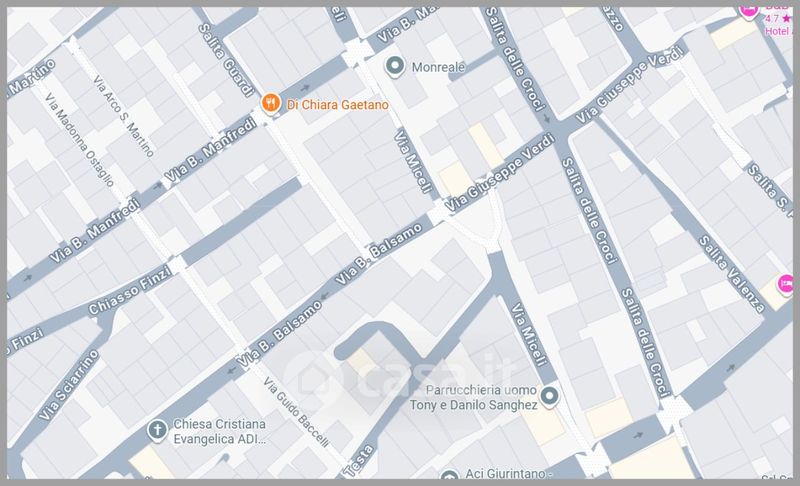Select the Chiesa Cristiana Evangelica ADI label
Screen dimensions: 800x486
click(220, 431)
